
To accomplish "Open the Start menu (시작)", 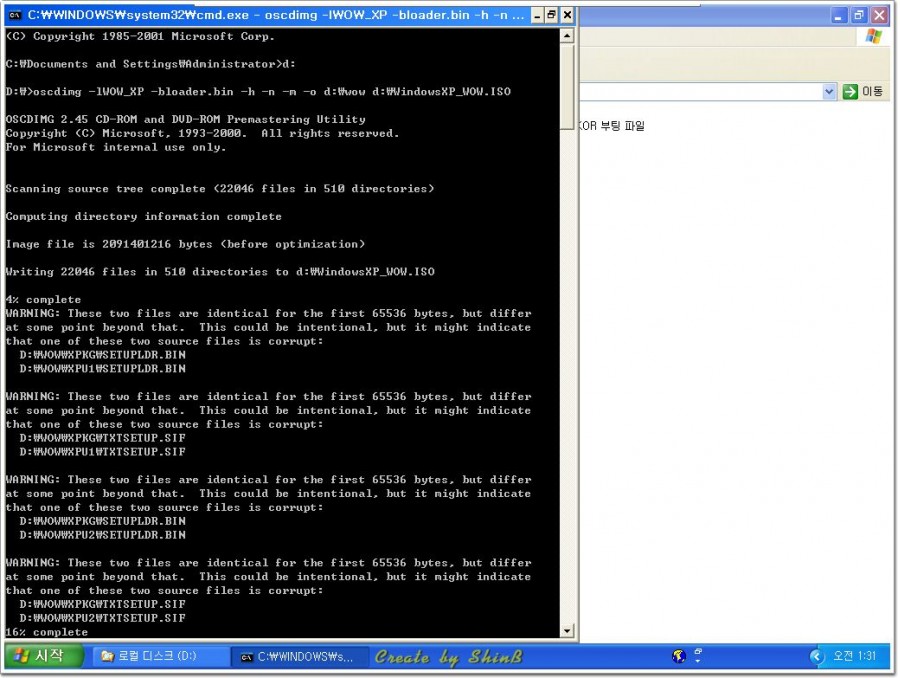I will coord(44,656).
